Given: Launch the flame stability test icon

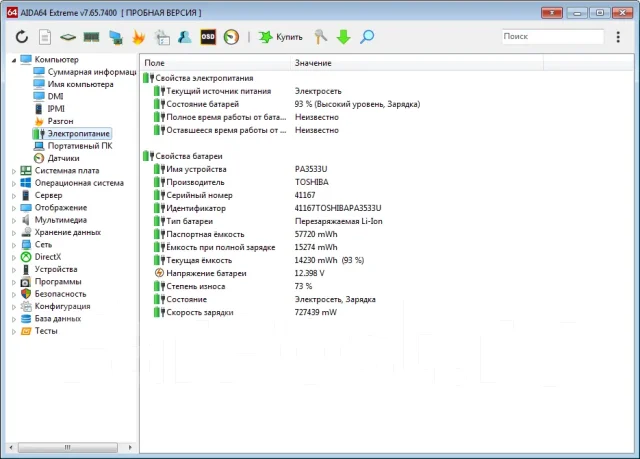Looking at the screenshot, I should (x=139, y=37).
